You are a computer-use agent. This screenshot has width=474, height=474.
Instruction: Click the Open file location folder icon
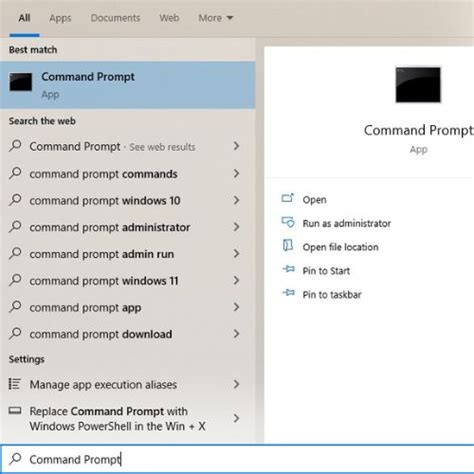click(x=288, y=246)
